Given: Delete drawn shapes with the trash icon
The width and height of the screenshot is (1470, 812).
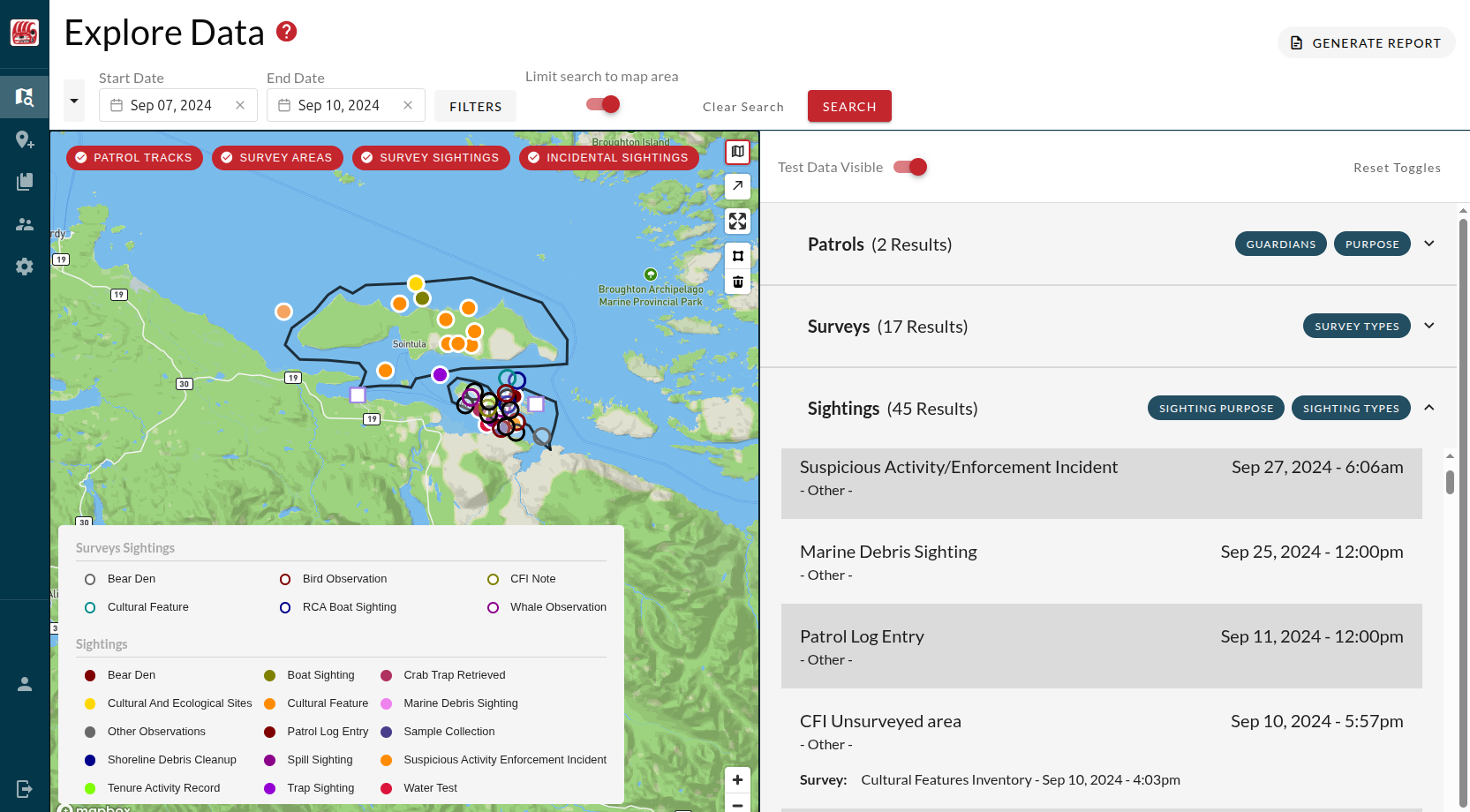Looking at the screenshot, I should tap(737, 282).
